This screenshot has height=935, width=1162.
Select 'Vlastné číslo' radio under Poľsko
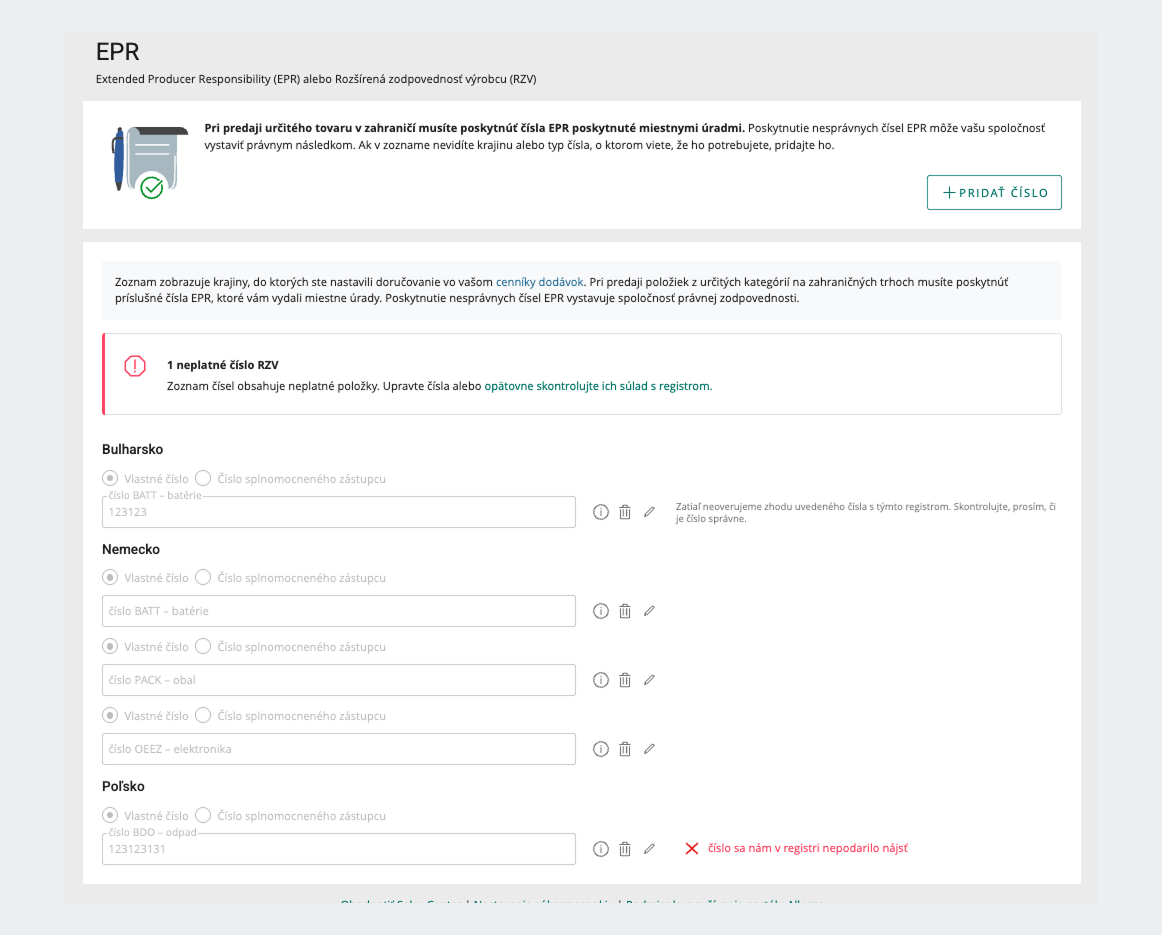[x=110, y=815]
